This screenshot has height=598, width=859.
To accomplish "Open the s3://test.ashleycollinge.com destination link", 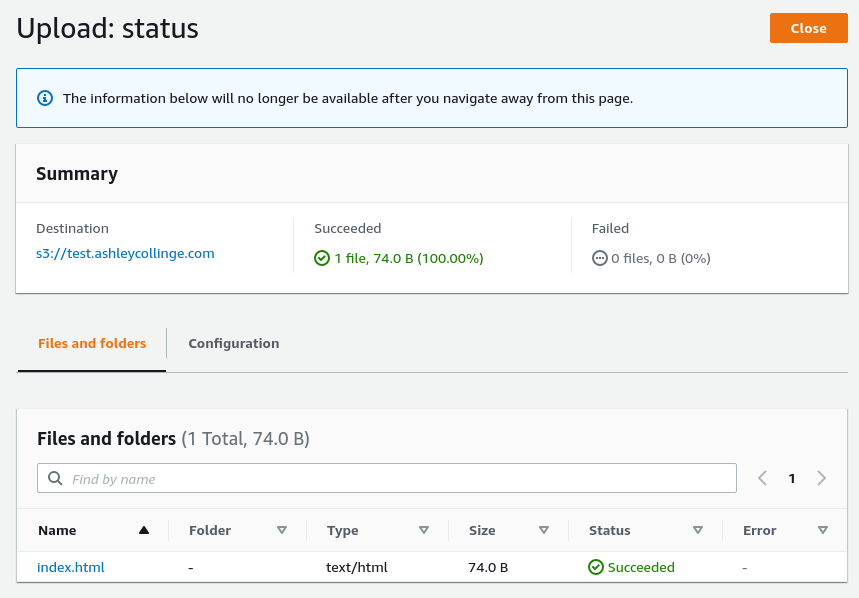I will tap(125, 253).
